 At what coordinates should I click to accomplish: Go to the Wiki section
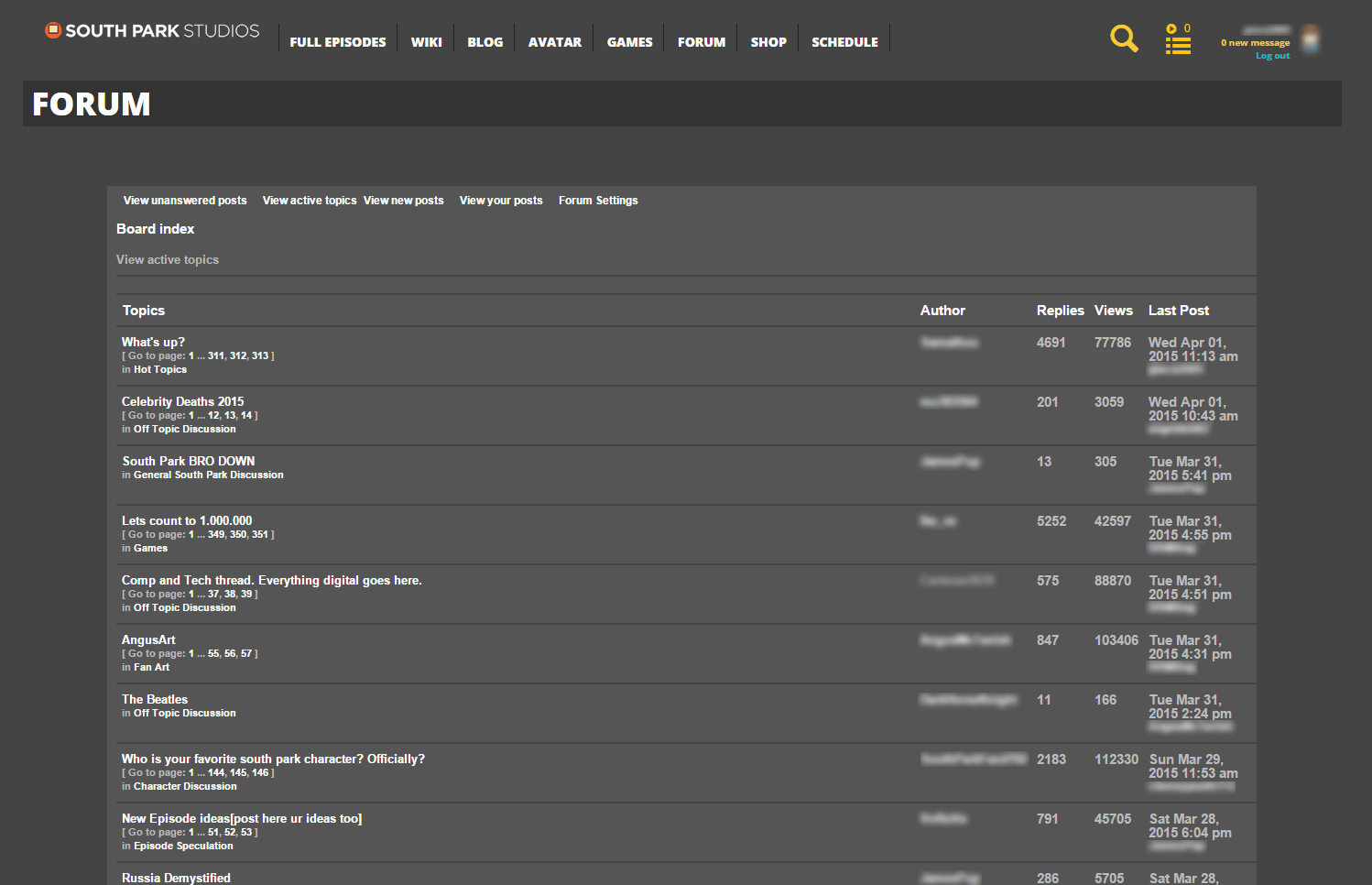pos(427,42)
